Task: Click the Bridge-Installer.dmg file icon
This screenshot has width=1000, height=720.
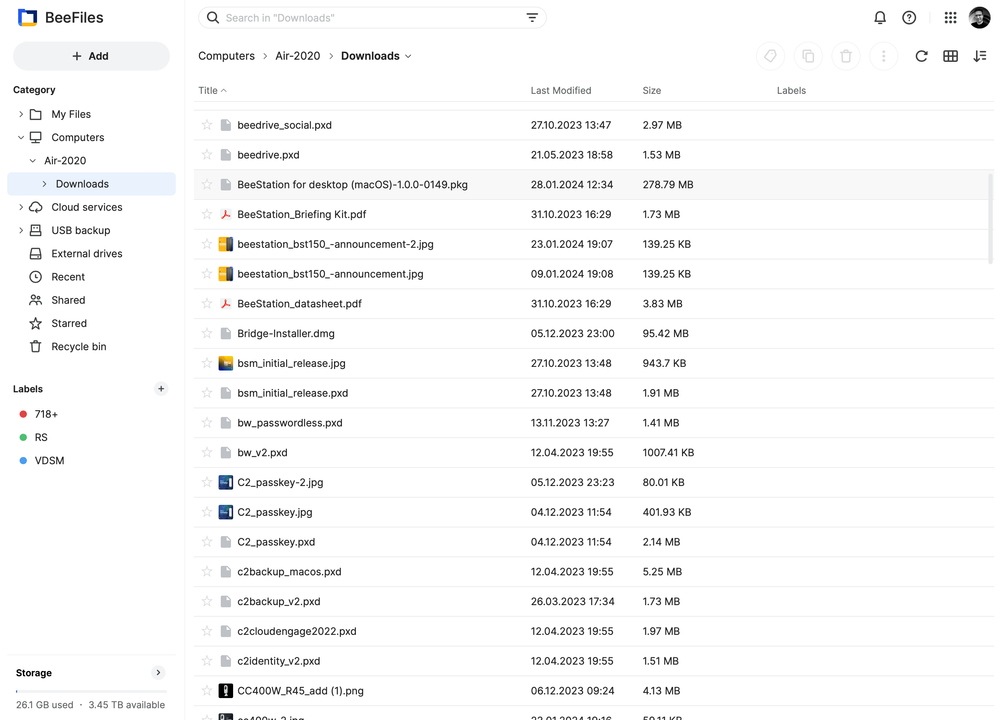Action: (x=225, y=334)
